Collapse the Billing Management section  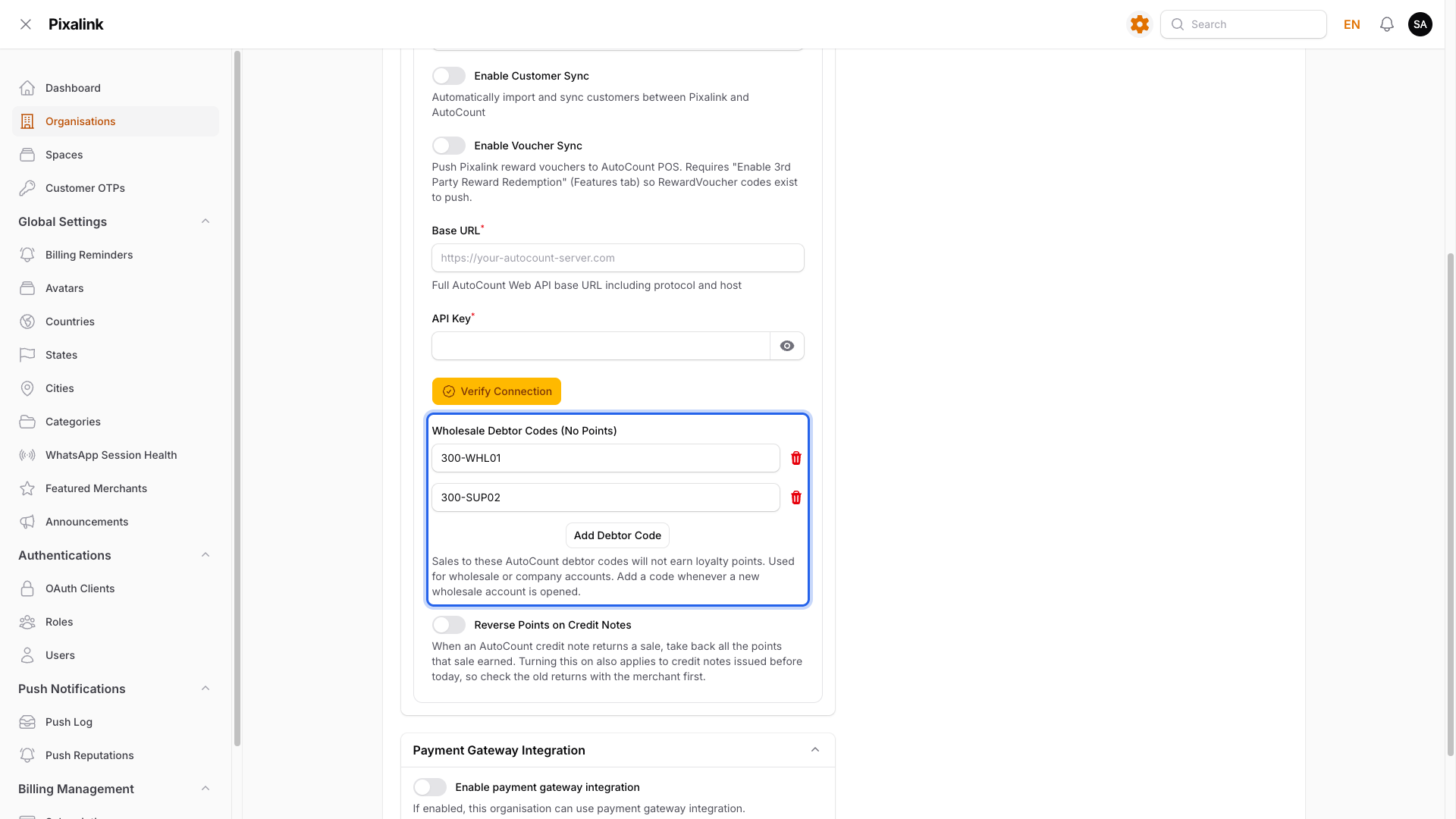click(x=206, y=789)
